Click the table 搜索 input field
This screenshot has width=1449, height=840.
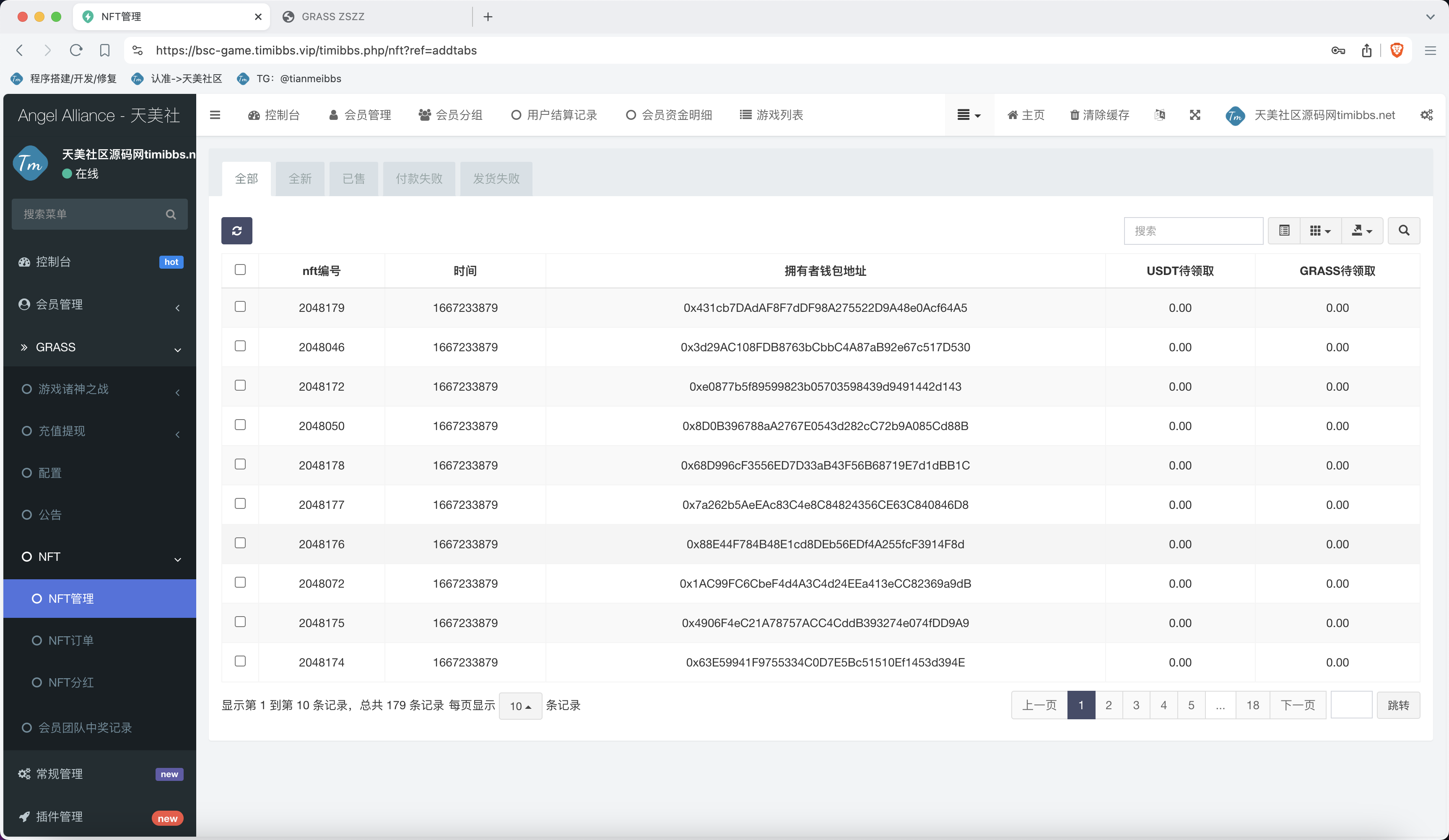[x=1194, y=231]
